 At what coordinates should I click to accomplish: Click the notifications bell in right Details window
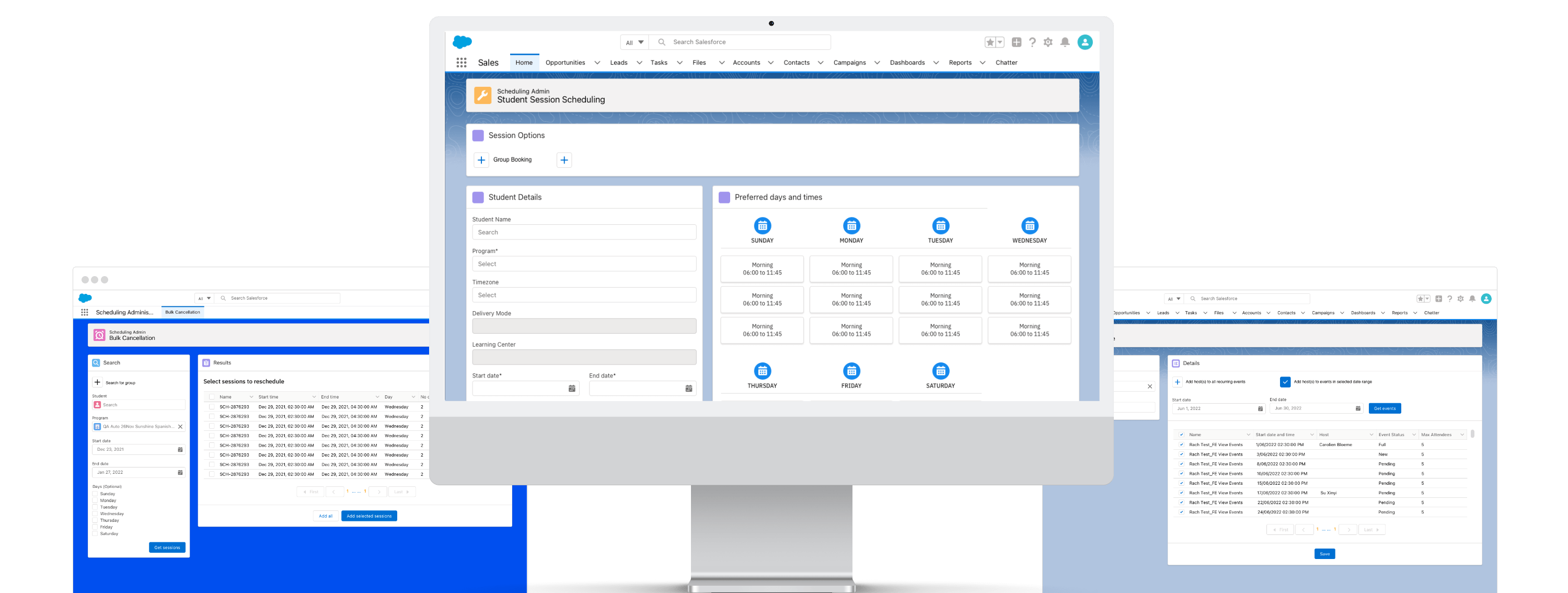coord(1472,299)
